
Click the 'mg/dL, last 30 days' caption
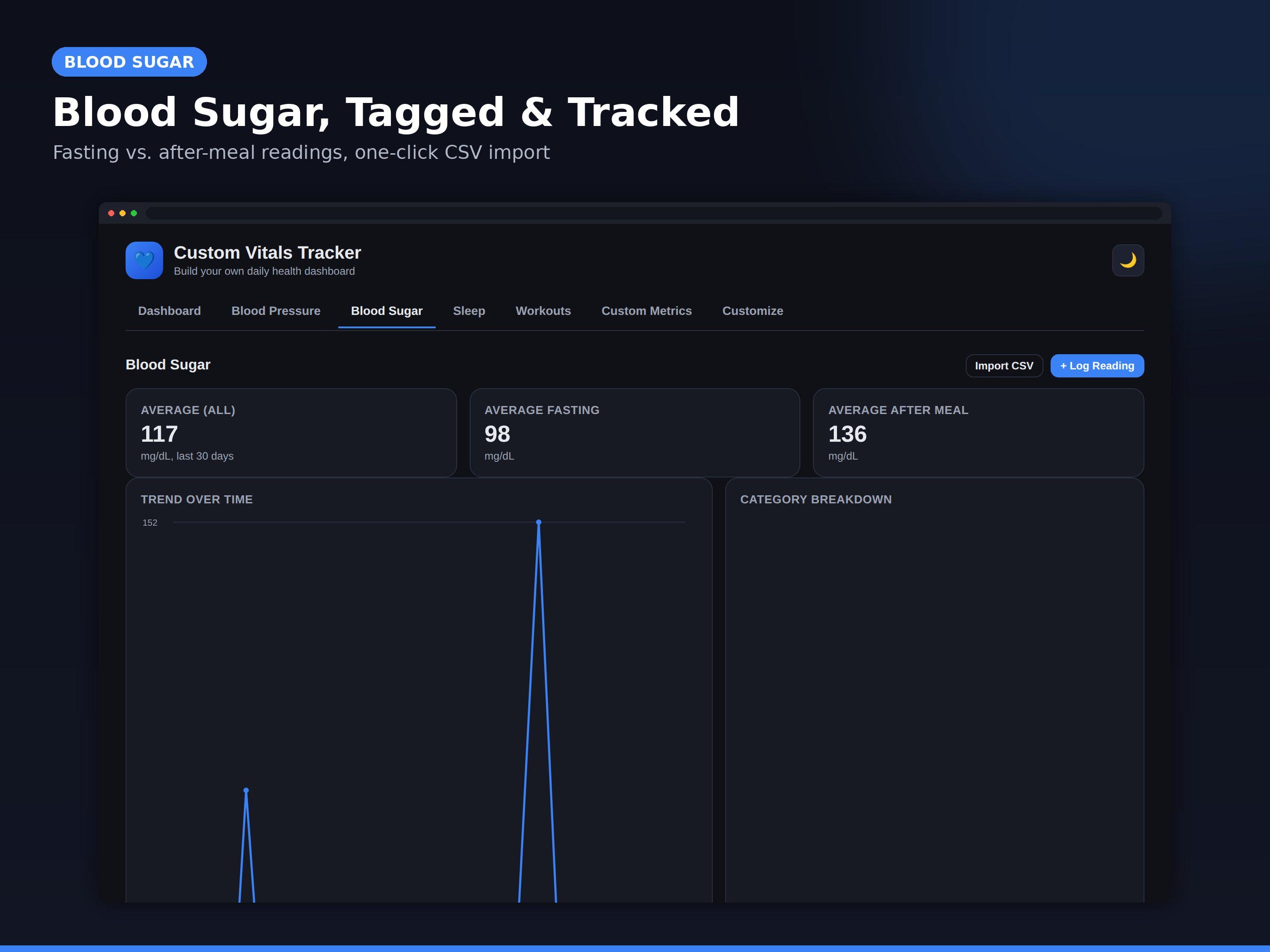pos(187,456)
